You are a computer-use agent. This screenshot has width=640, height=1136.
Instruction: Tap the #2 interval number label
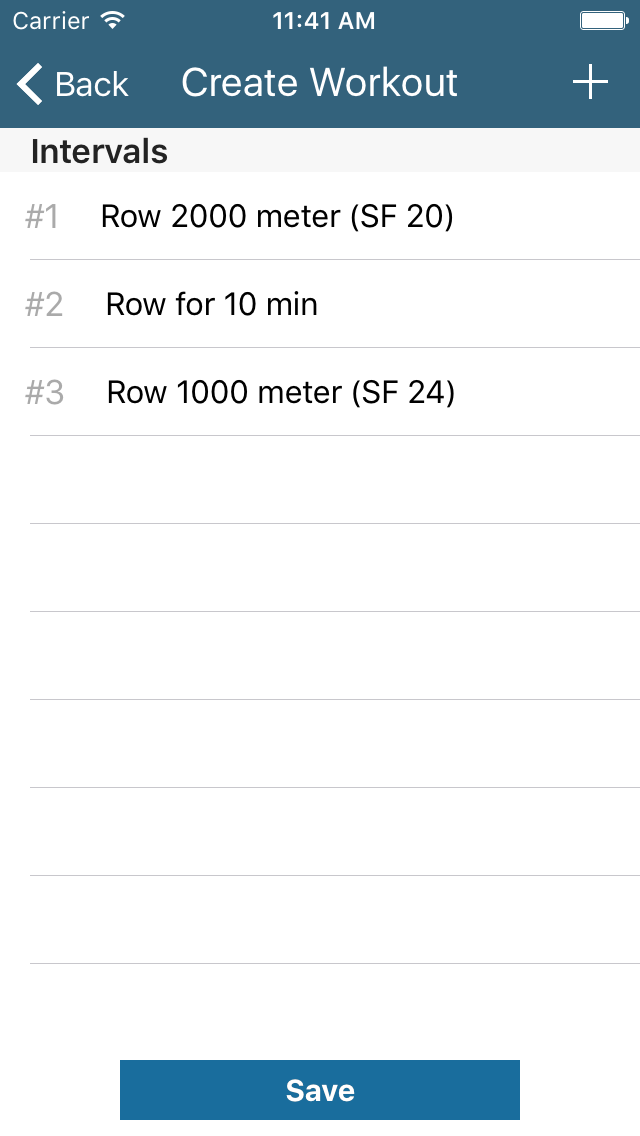[43, 304]
